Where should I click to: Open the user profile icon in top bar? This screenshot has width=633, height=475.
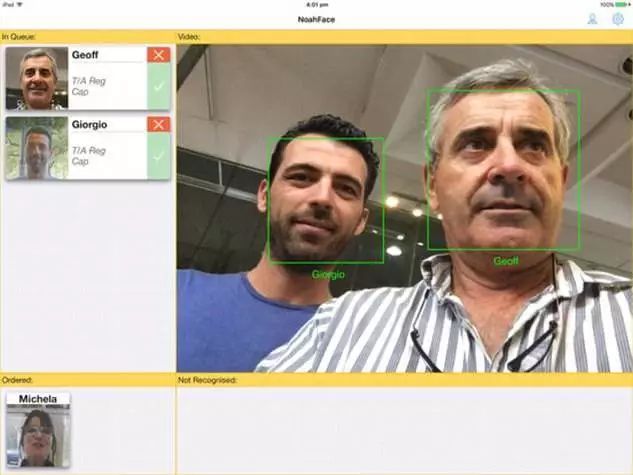click(592, 19)
